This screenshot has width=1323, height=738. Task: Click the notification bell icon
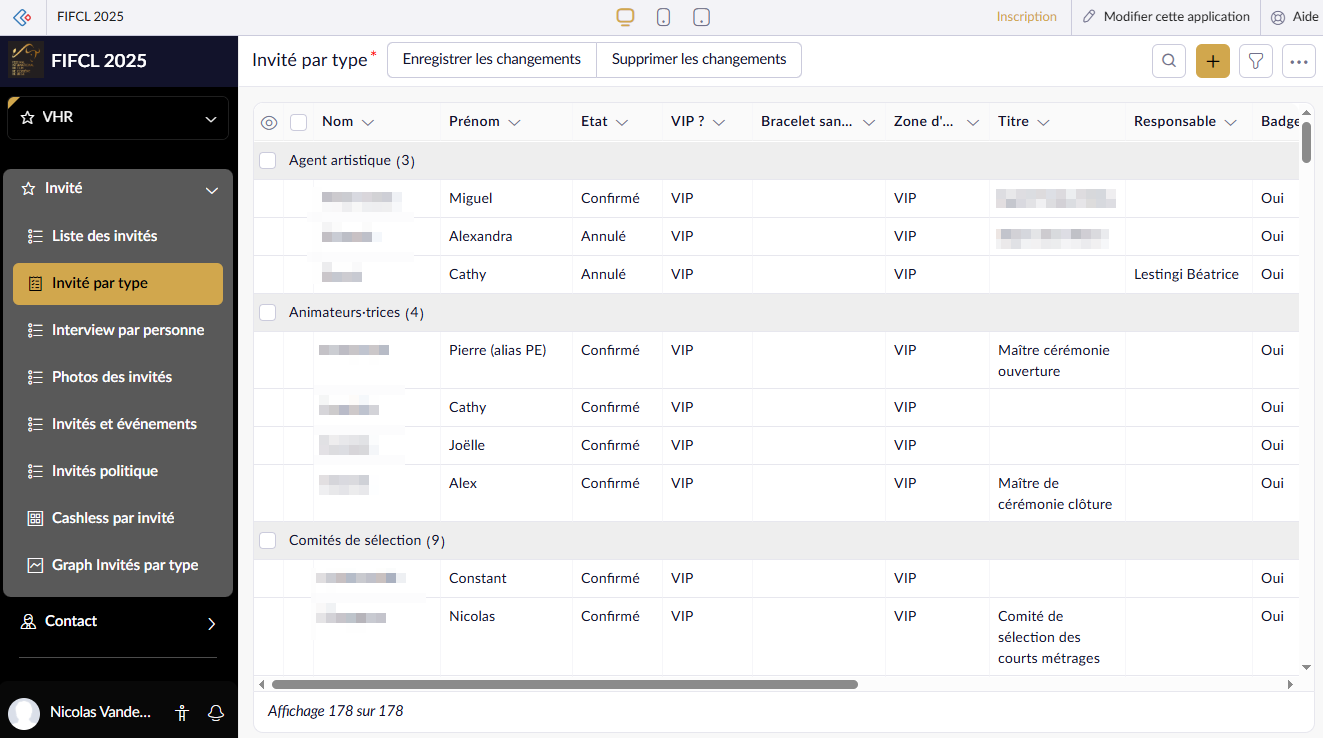click(215, 713)
